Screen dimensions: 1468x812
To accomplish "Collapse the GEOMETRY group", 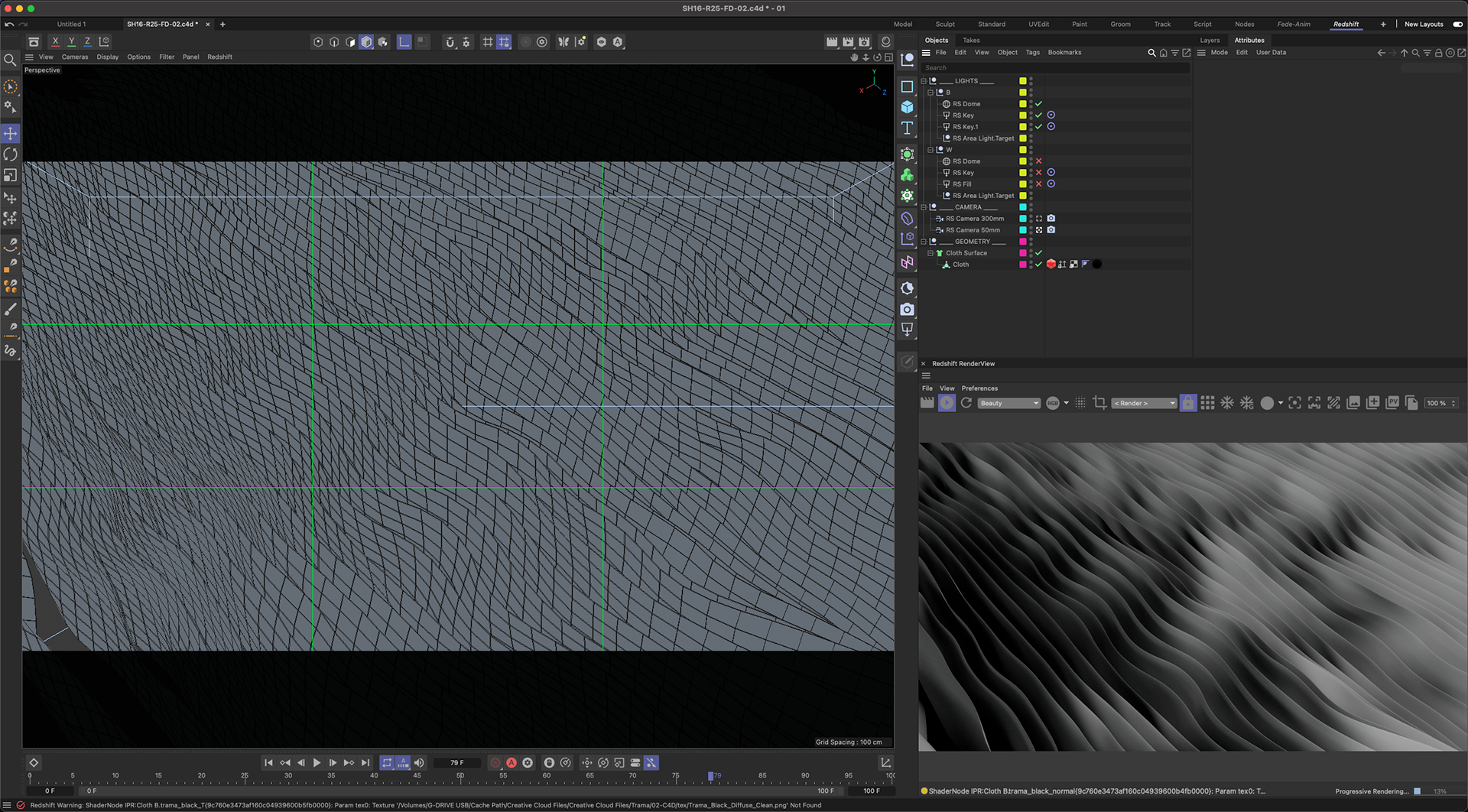I will [x=923, y=242].
